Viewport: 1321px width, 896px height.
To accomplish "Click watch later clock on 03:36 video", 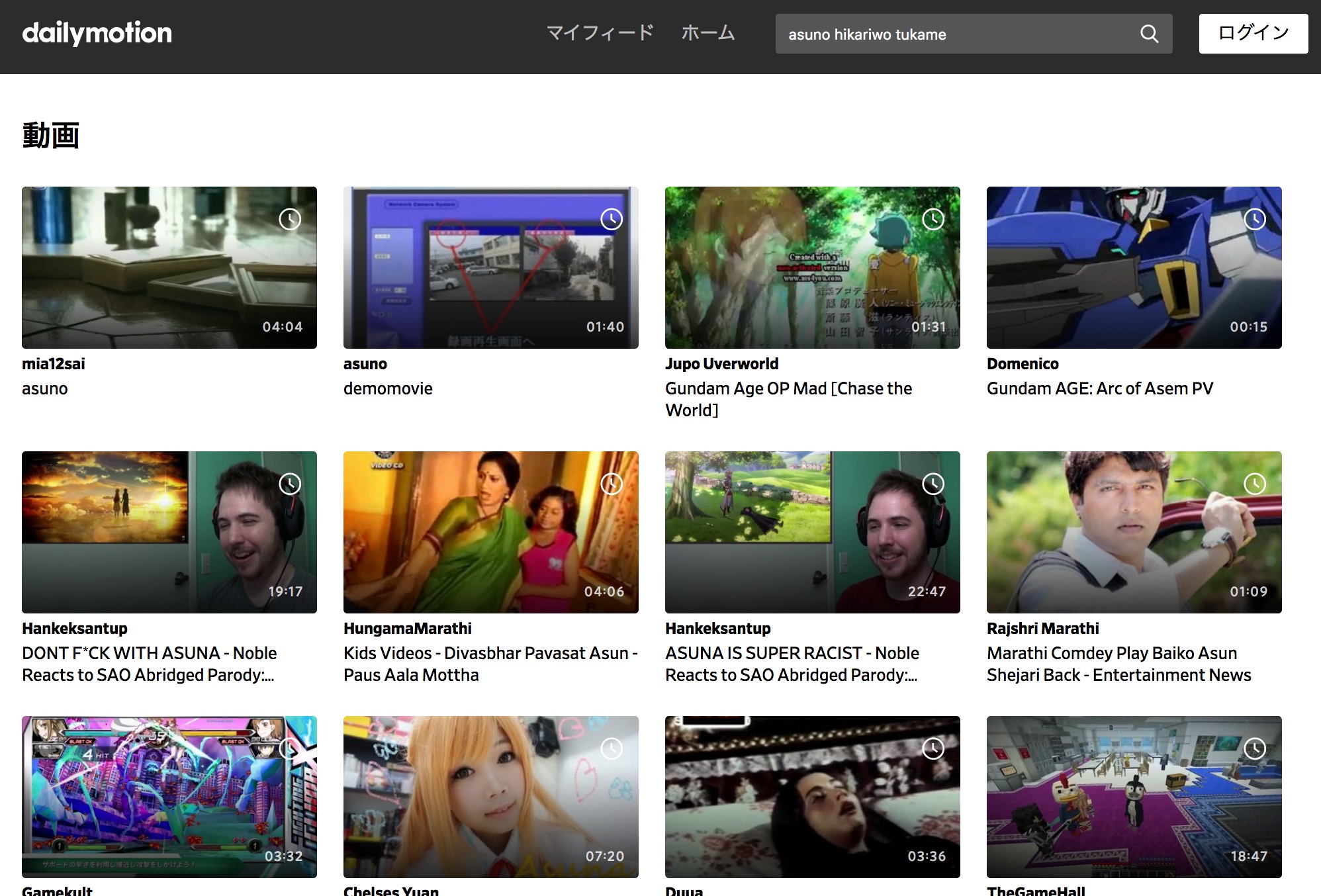I will 933,748.
